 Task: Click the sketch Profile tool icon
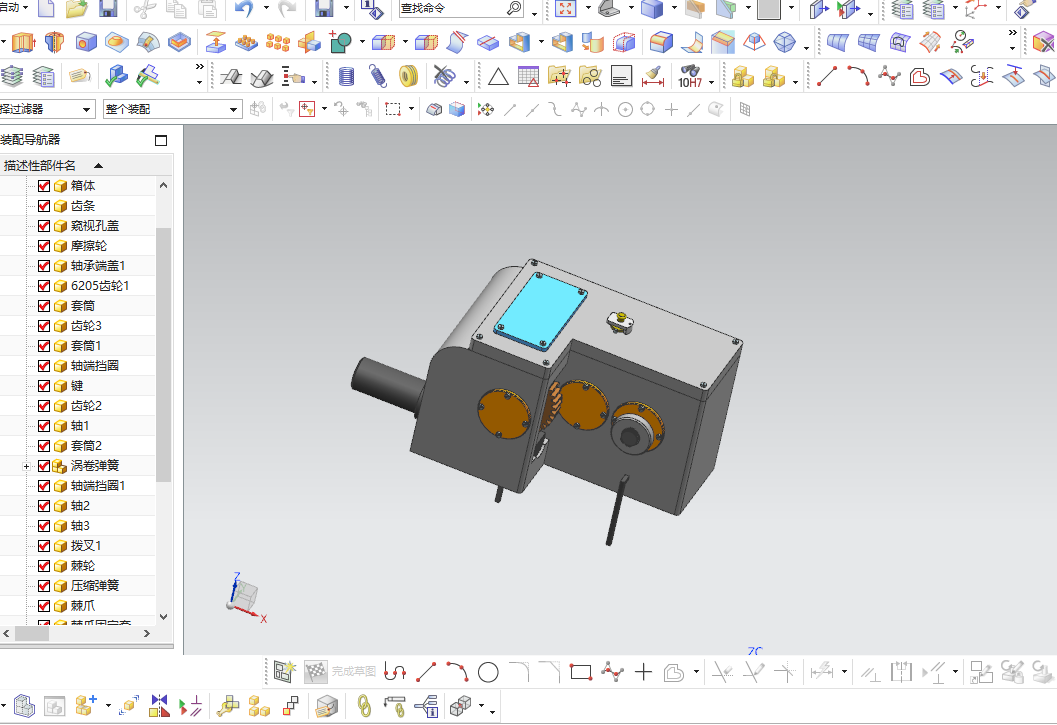[x=395, y=672]
